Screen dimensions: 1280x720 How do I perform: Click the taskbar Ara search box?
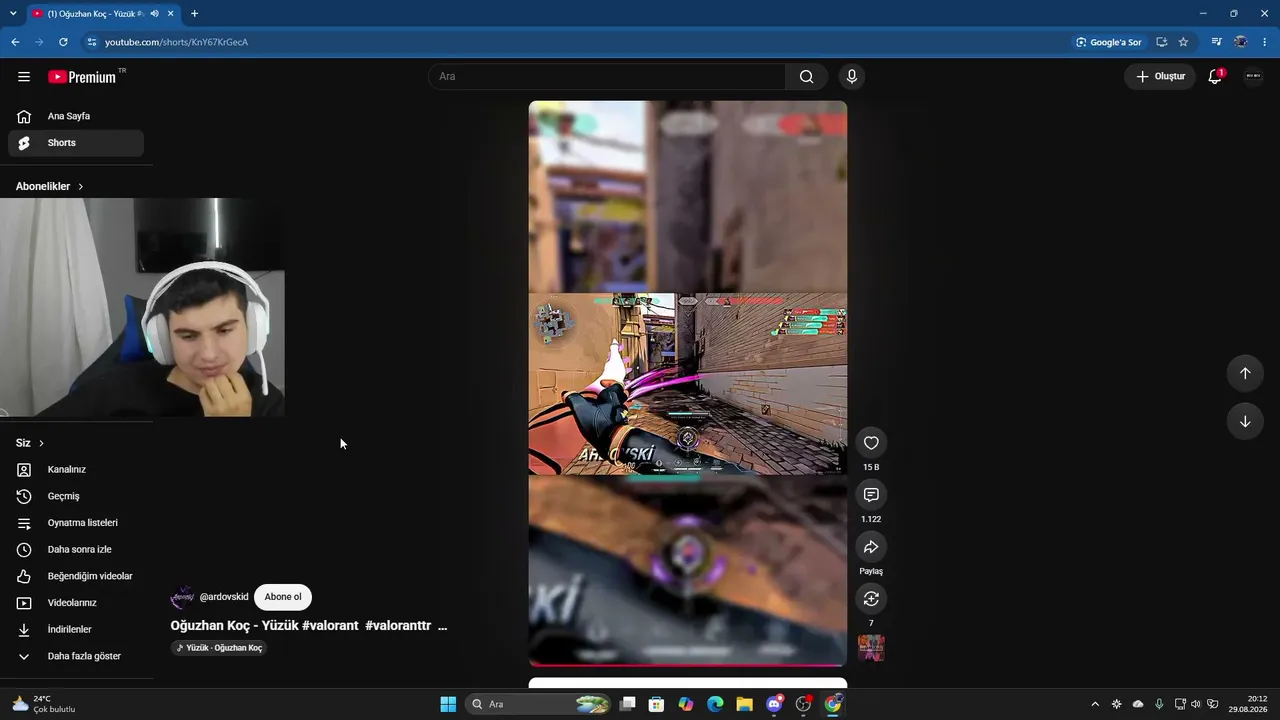coord(539,704)
